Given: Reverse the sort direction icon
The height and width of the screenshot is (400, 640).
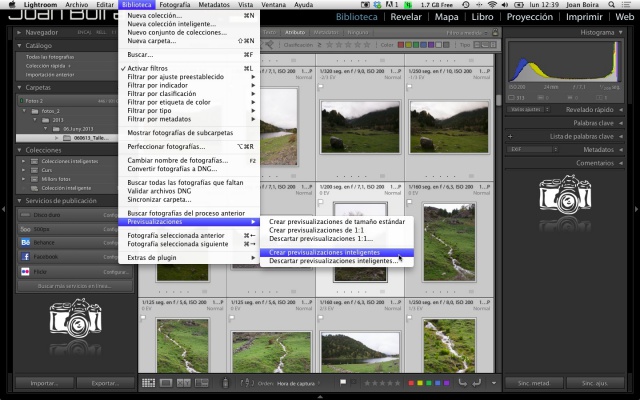Looking at the screenshot, I should pos(246,383).
